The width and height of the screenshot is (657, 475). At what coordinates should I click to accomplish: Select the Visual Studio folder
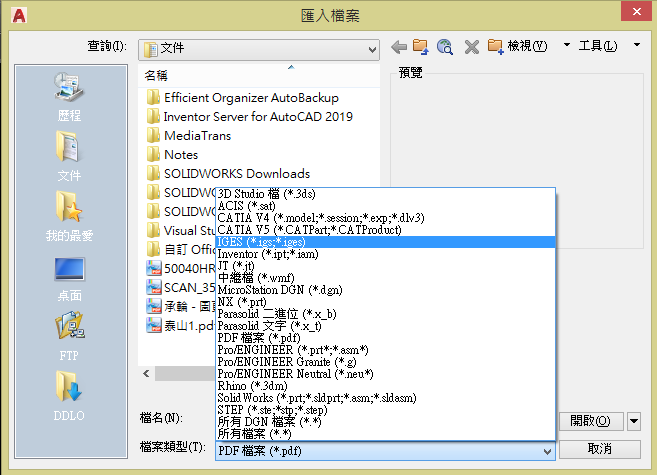pyautogui.click(x=181, y=230)
